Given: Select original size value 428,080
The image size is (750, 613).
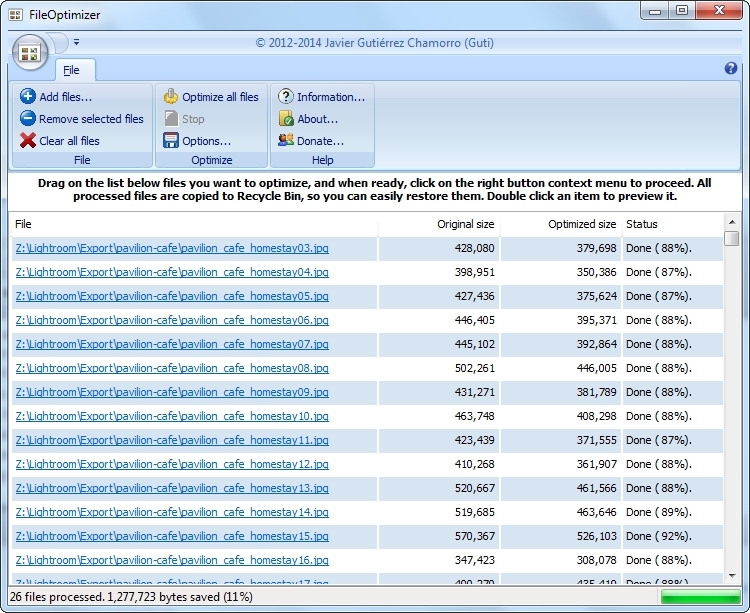Looking at the screenshot, I should (474, 248).
